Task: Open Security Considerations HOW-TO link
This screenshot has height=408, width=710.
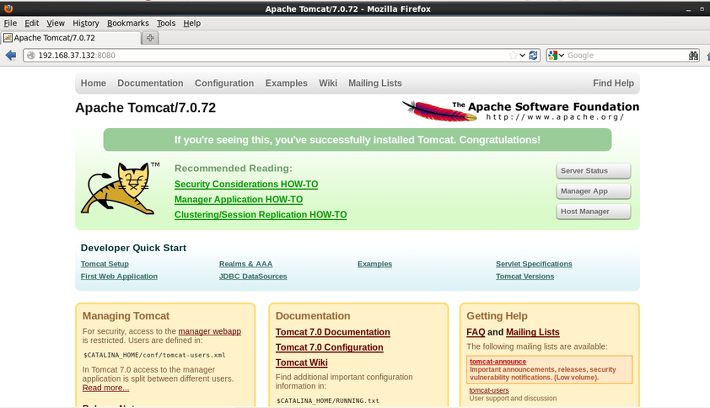Action: click(246, 184)
